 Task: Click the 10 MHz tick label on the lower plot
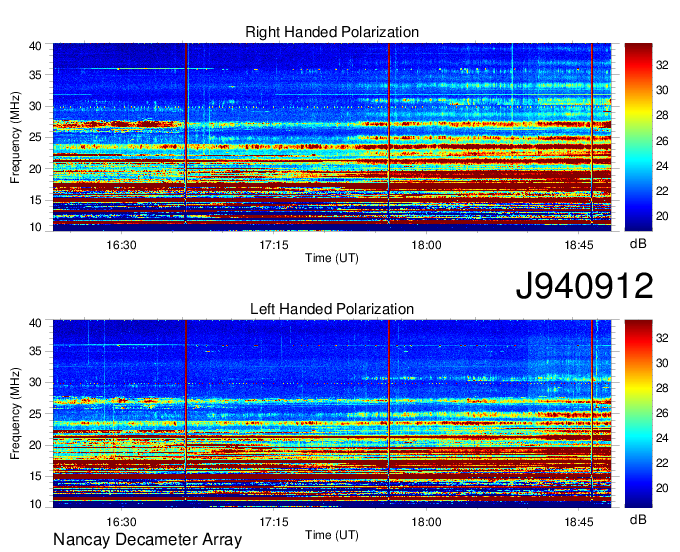click(x=36, y=504)
